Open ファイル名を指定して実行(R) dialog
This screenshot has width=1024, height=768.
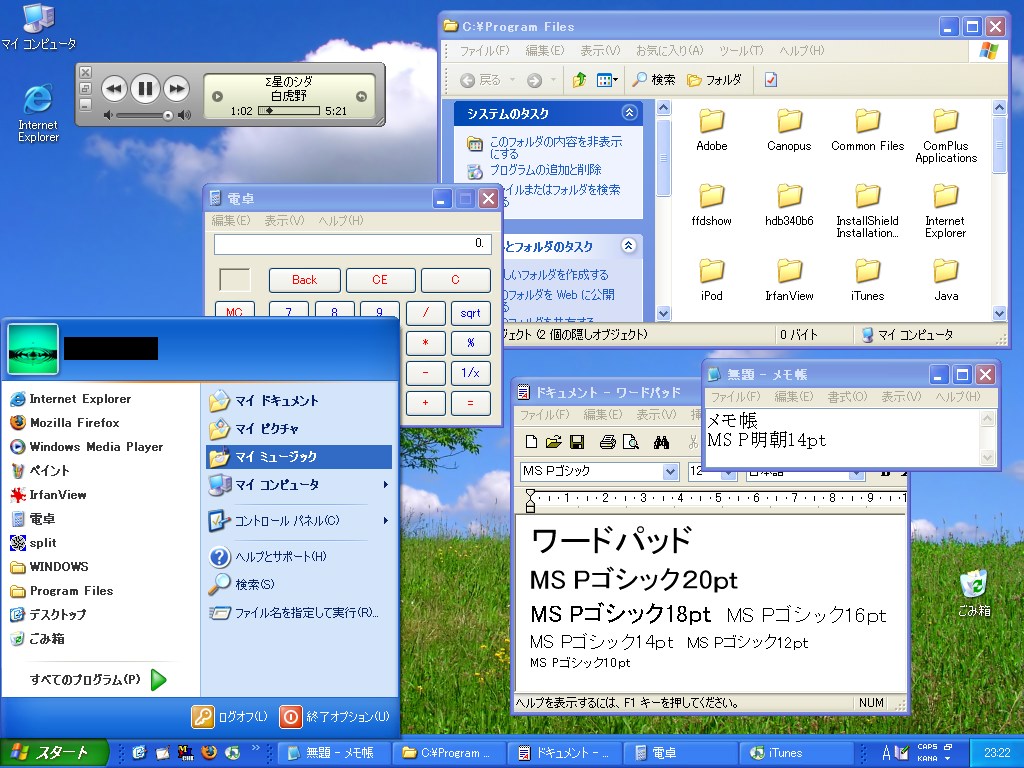click(x=294, y=613)
